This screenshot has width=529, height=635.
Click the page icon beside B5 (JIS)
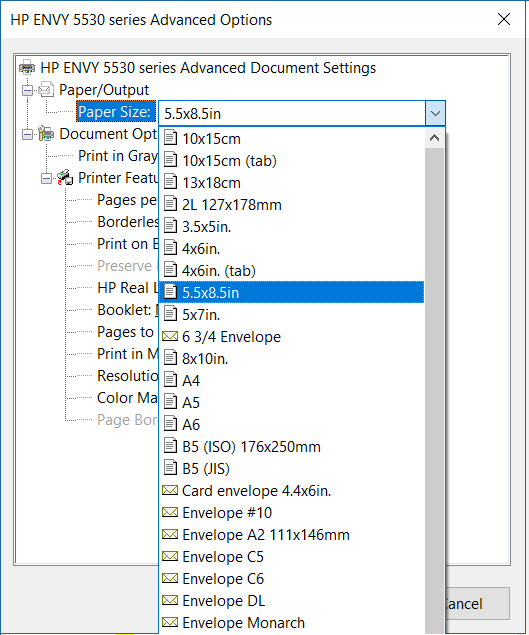coord(170,468)
